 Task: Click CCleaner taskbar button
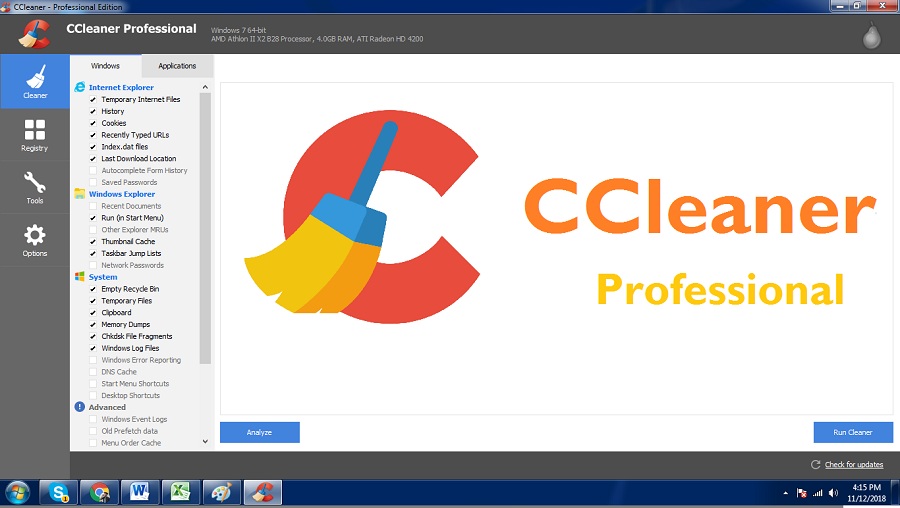pyautogui.click(x=263, y=493)
